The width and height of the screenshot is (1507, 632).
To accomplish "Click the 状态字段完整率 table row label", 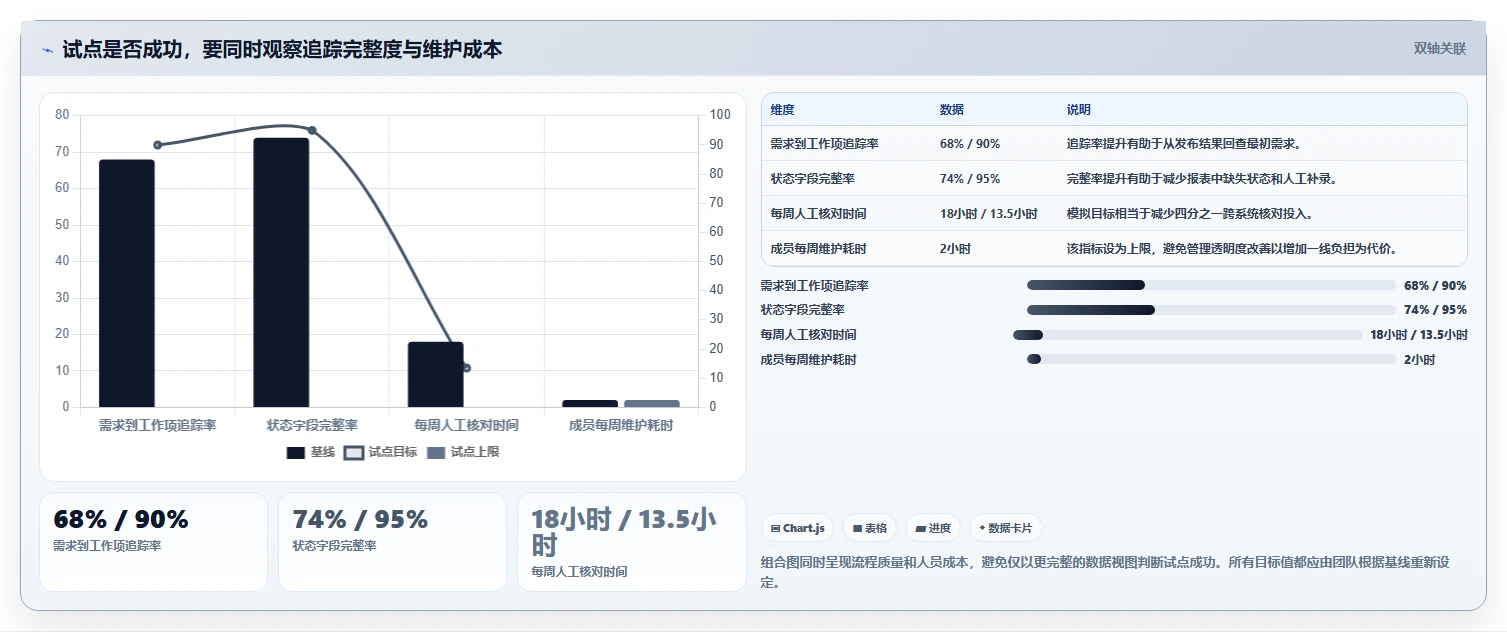I will 812,179.
